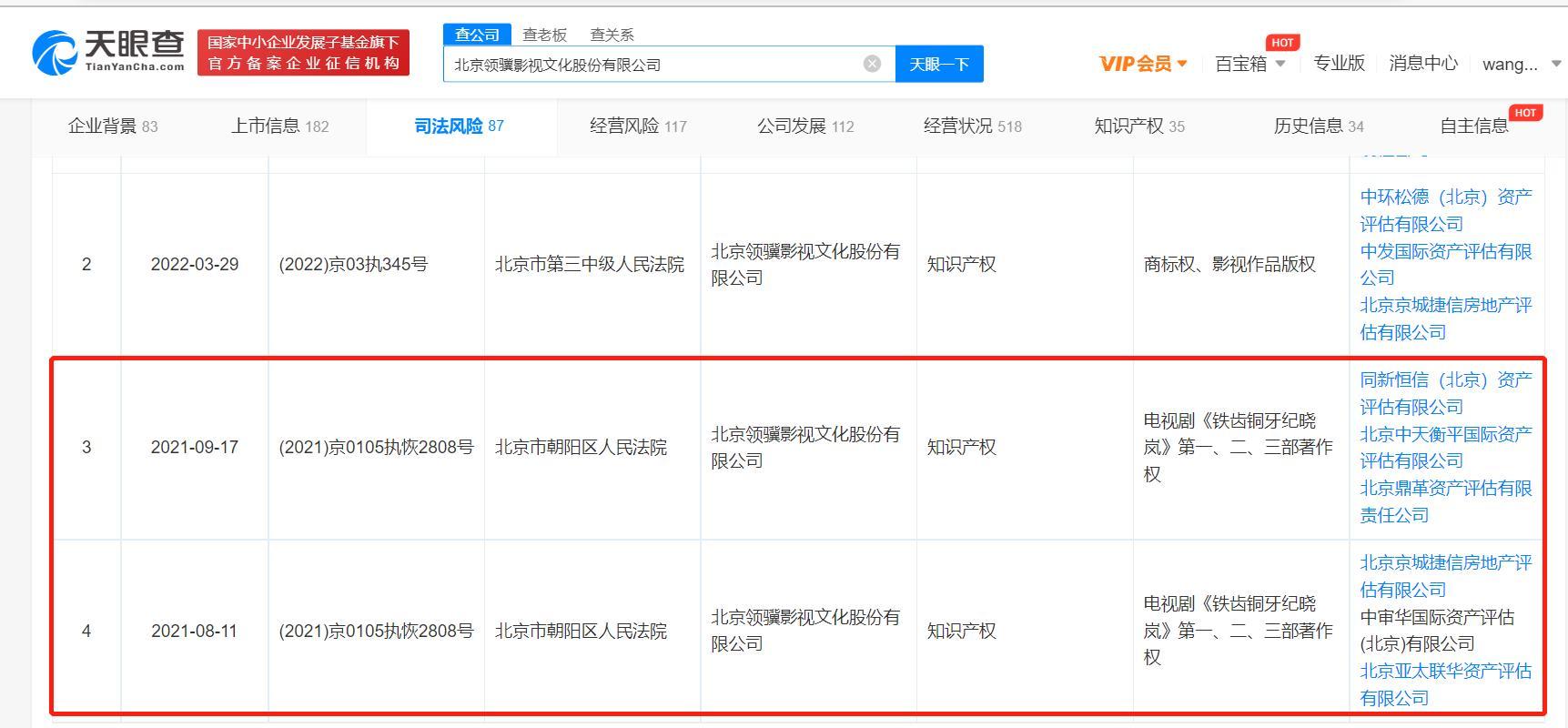
Task: Open 北京亚太联华资产评估有限公司 link
Action: tap(1446, 684)
